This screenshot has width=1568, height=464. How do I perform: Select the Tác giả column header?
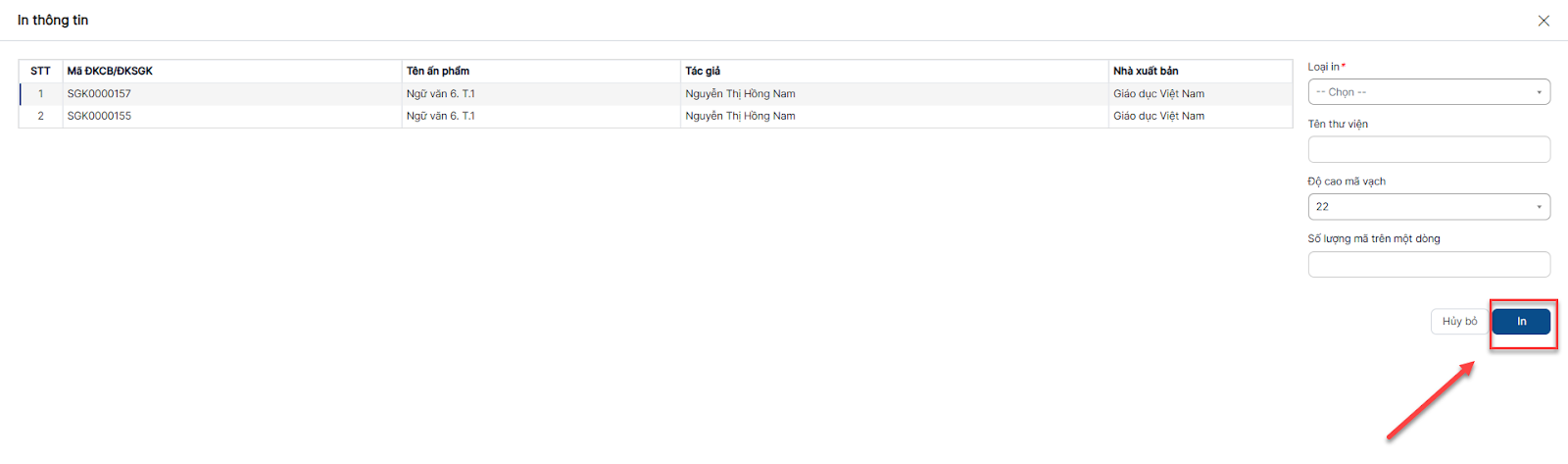[703, 72]
